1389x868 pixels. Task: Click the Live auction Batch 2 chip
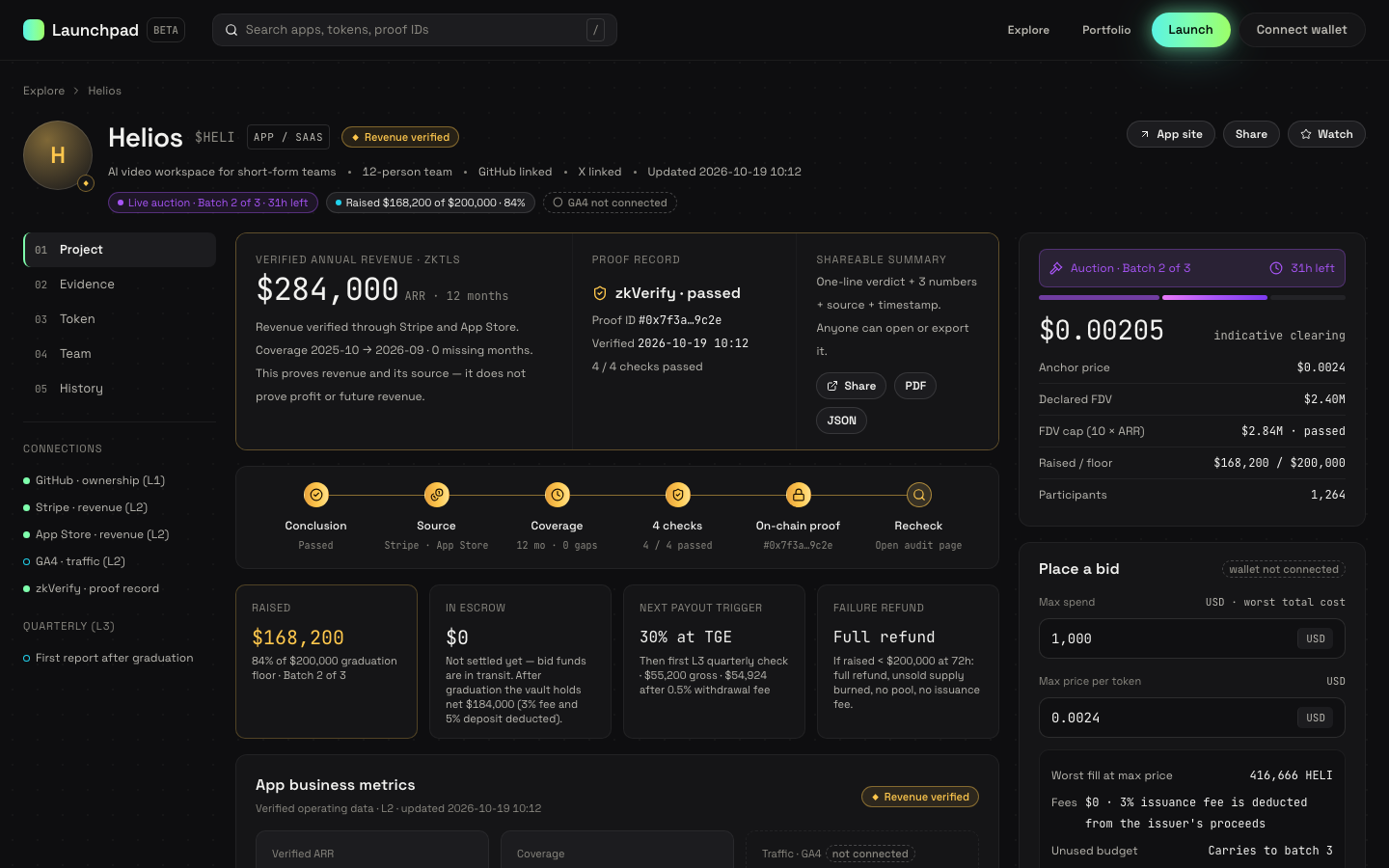pos(213,203)
